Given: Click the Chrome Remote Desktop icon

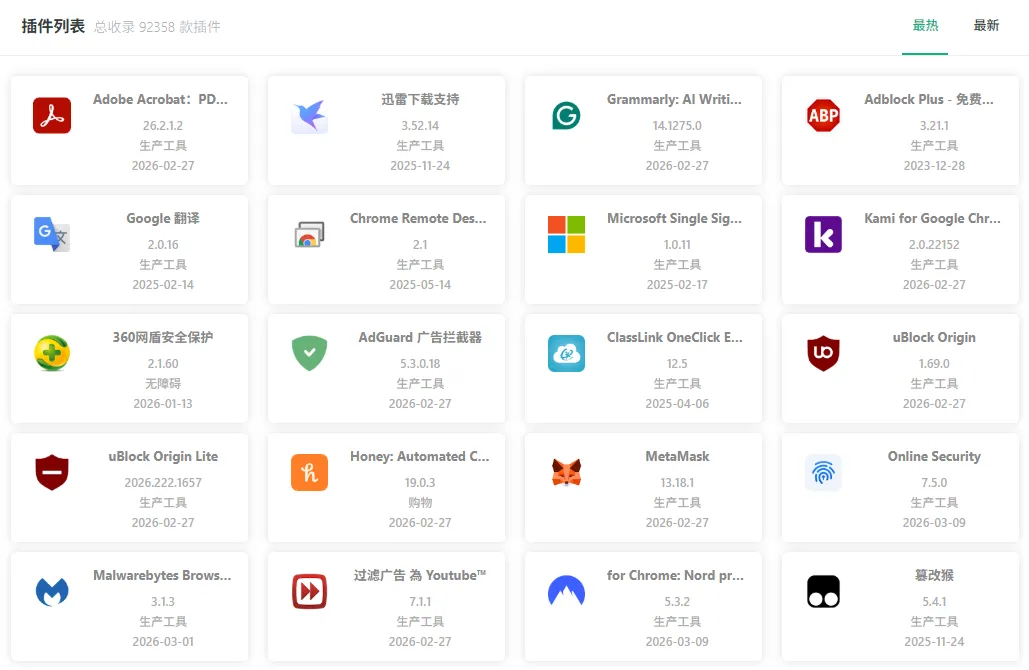Looking at the screenshot, I should [309, 234].
